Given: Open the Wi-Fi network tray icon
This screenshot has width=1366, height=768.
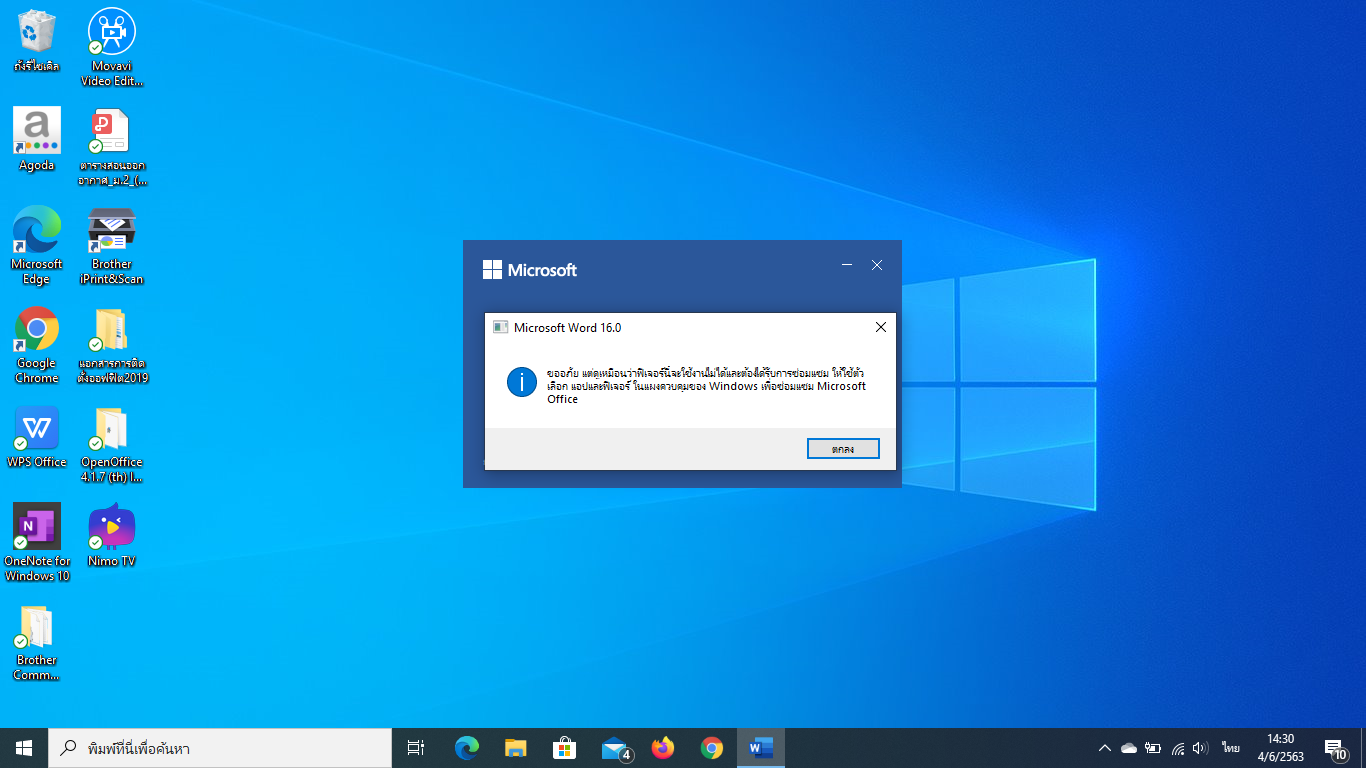Looking at the screenshot, I should pos(1178,748).
